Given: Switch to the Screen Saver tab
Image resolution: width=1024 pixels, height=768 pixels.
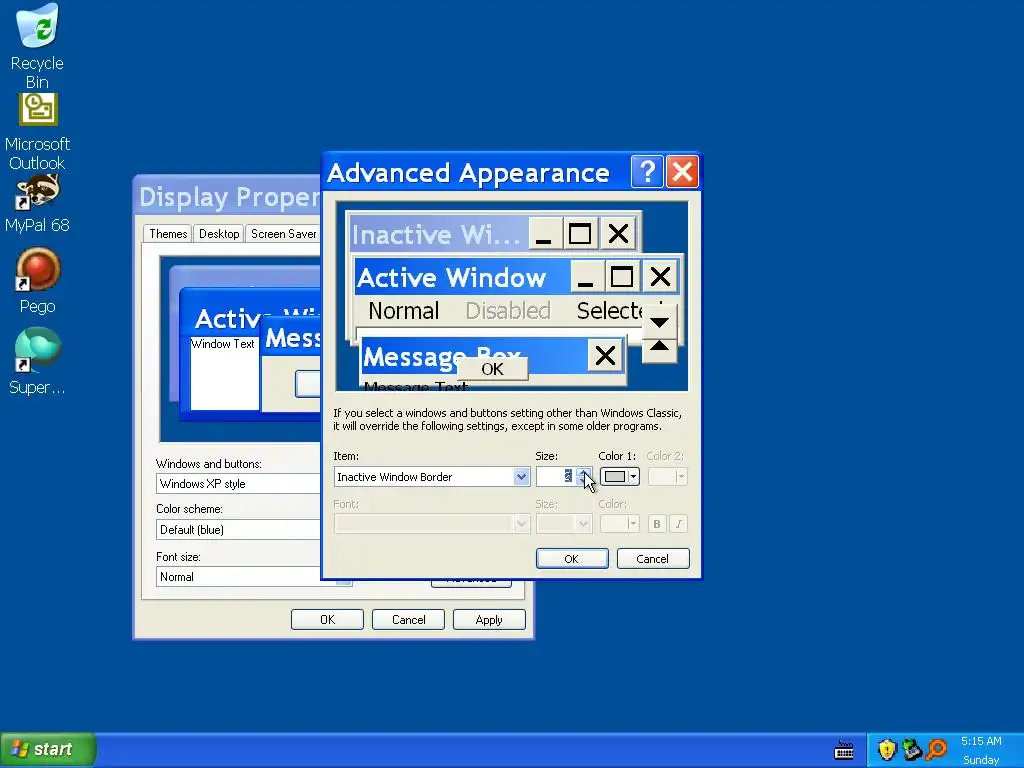Looking at the screenshot, I should click(x=283, y=234).
